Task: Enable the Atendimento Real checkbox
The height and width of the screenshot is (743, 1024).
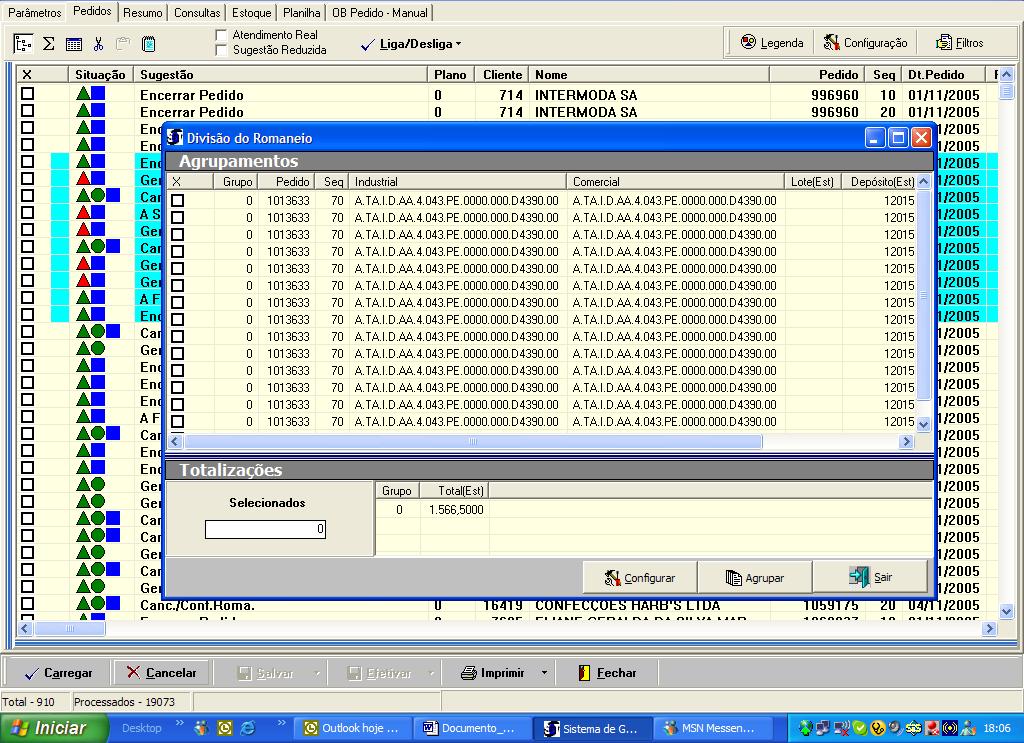Action: [x=222, y=35]
